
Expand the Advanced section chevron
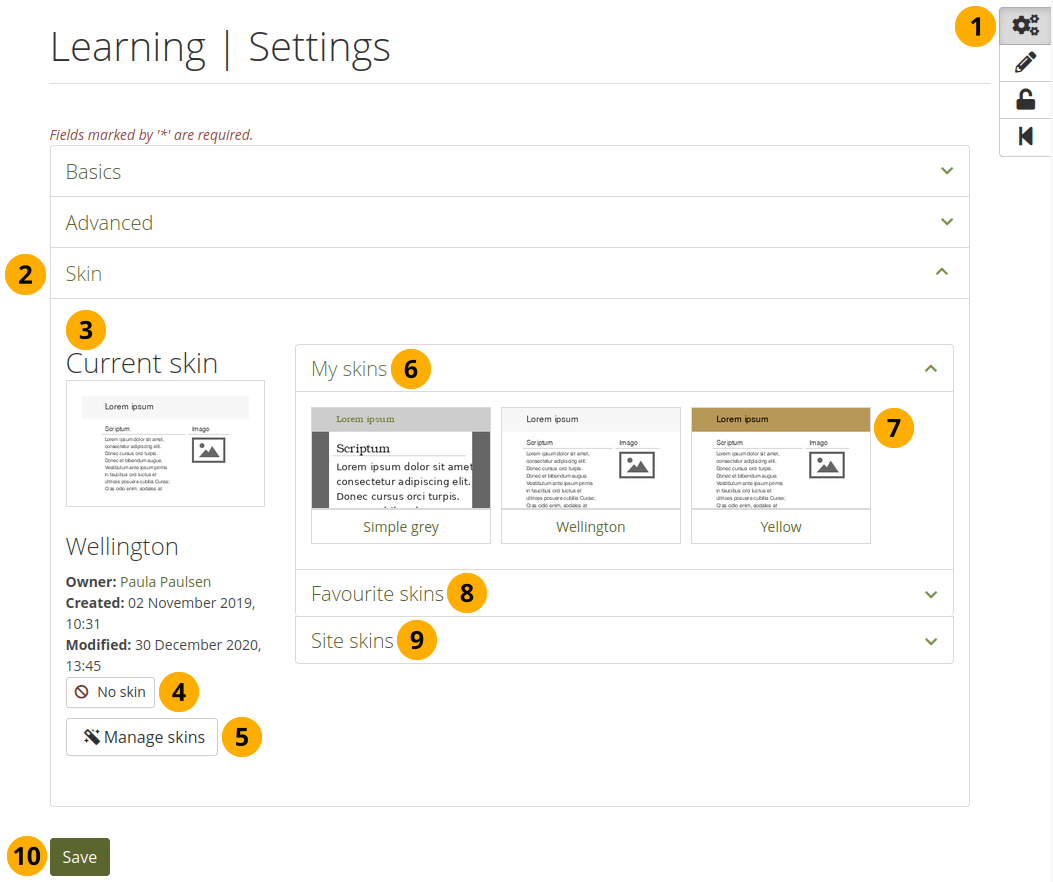[947, 222]
